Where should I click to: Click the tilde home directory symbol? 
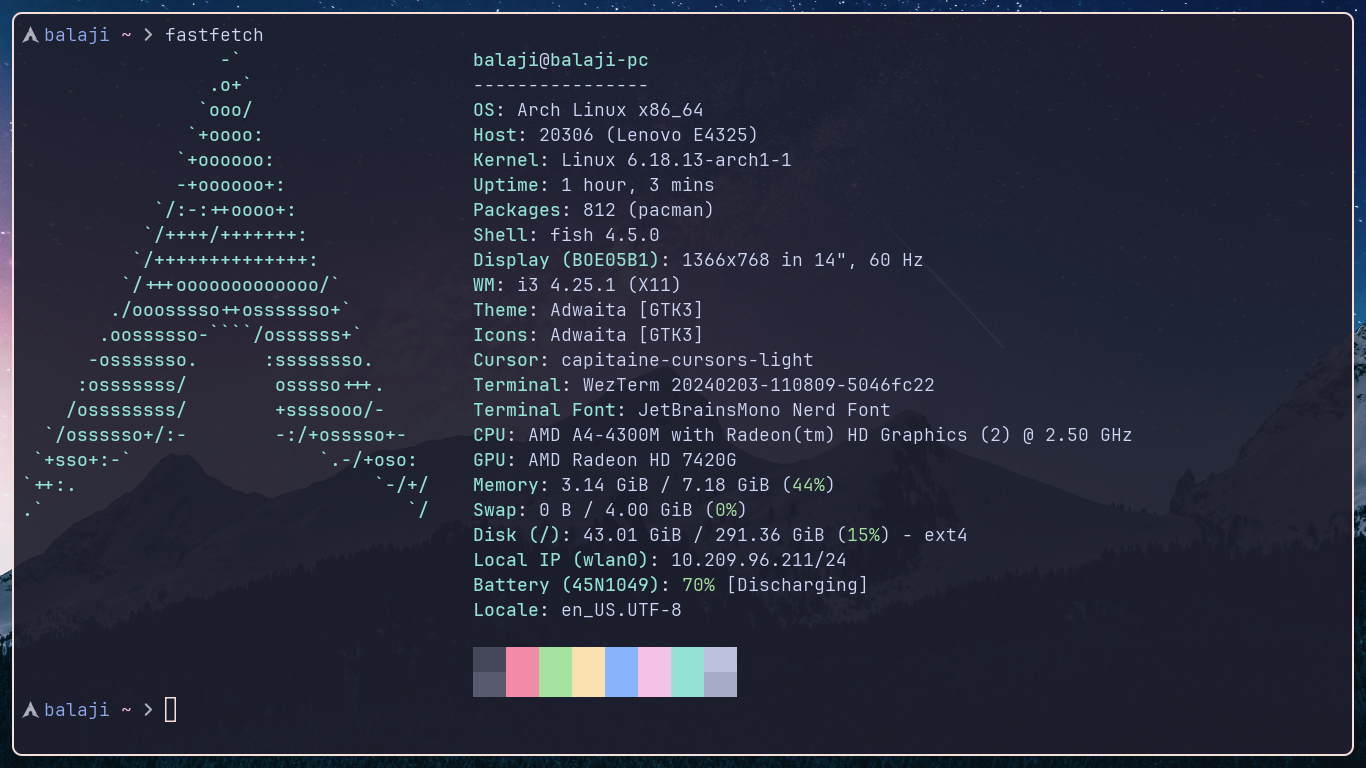(x=127, y=35)
